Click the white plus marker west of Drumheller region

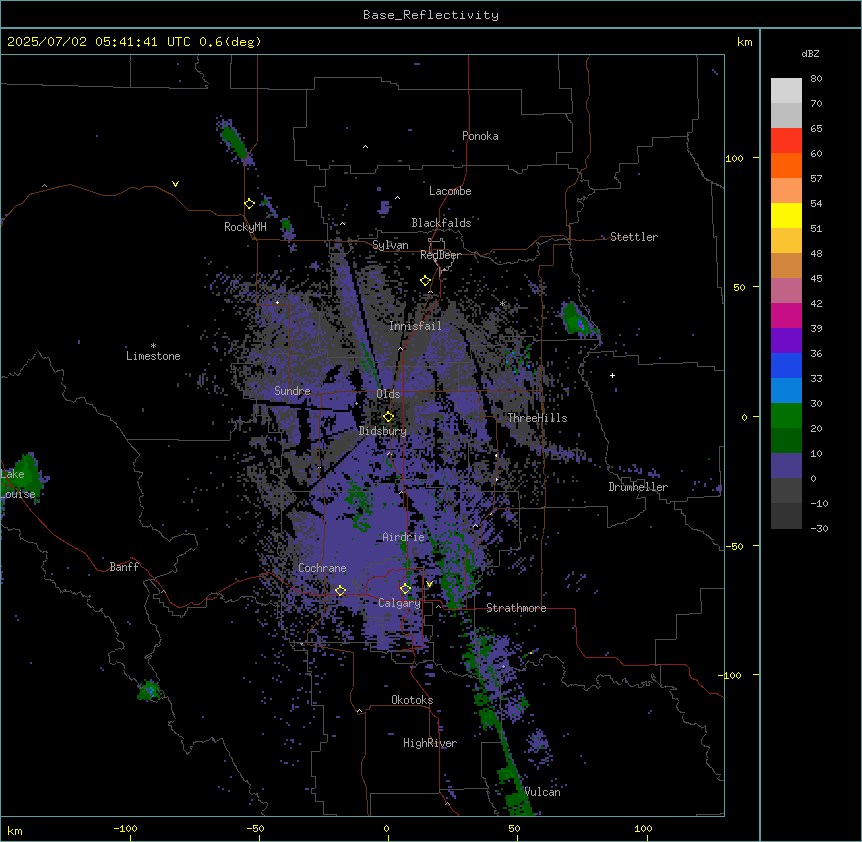(612, 375)
